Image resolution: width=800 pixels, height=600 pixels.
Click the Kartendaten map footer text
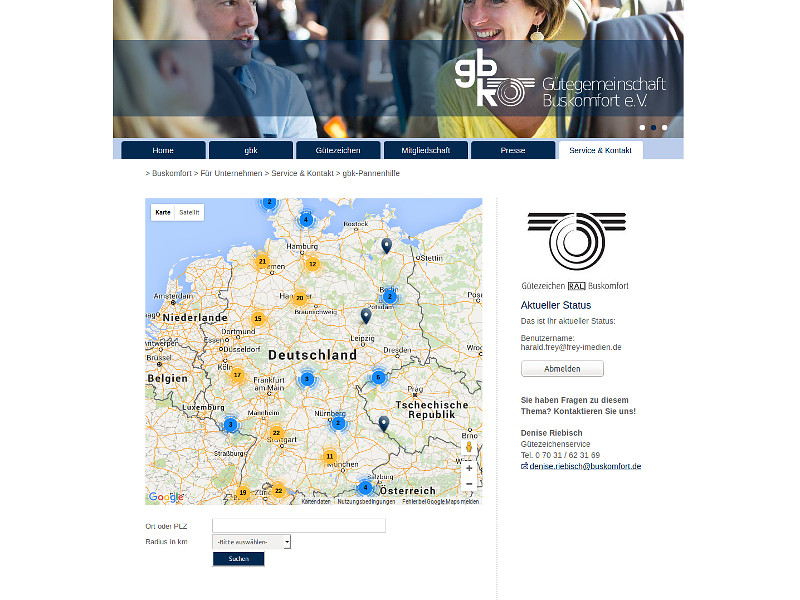tap(316, 502)
